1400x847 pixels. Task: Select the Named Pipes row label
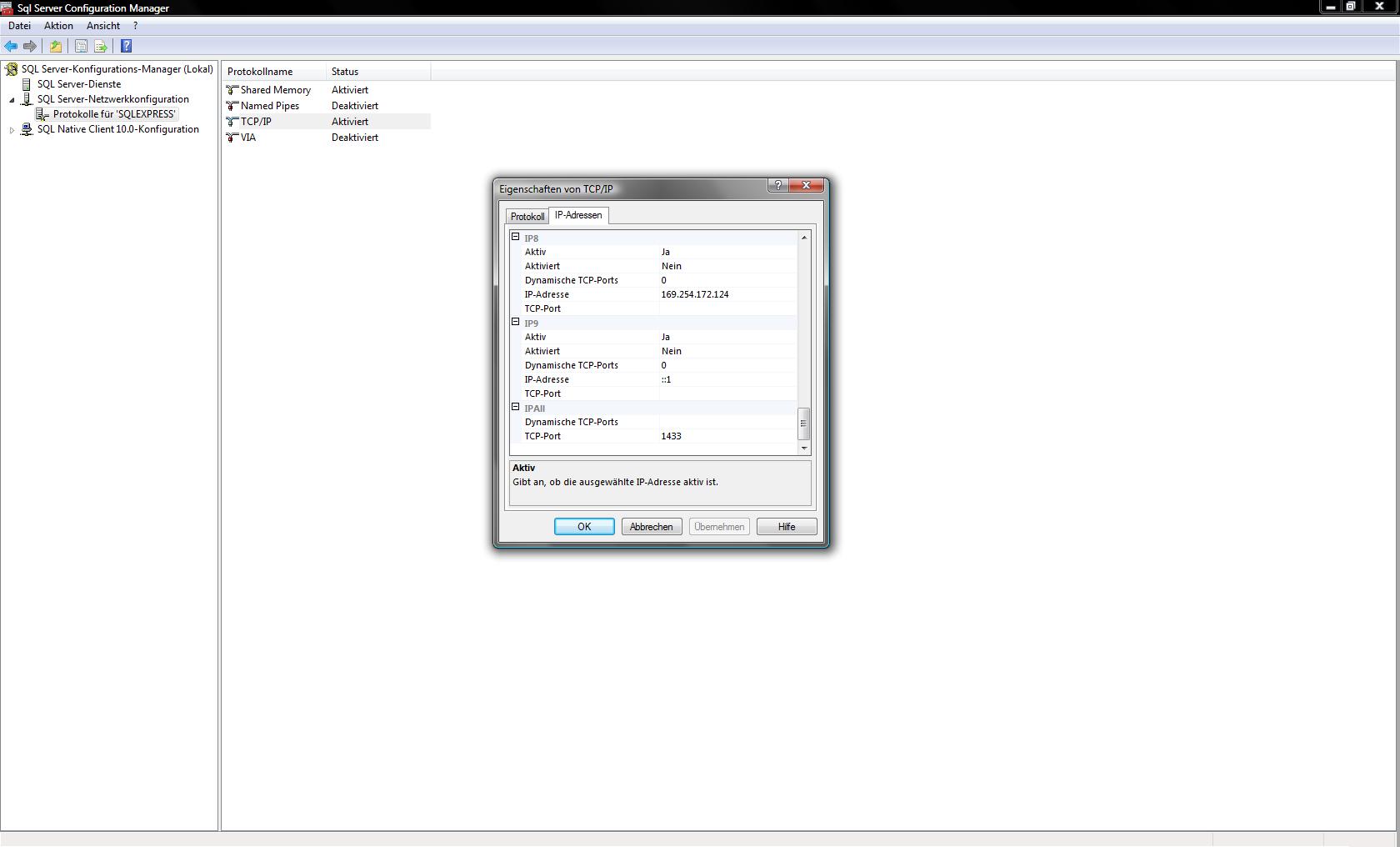[270, 106]
